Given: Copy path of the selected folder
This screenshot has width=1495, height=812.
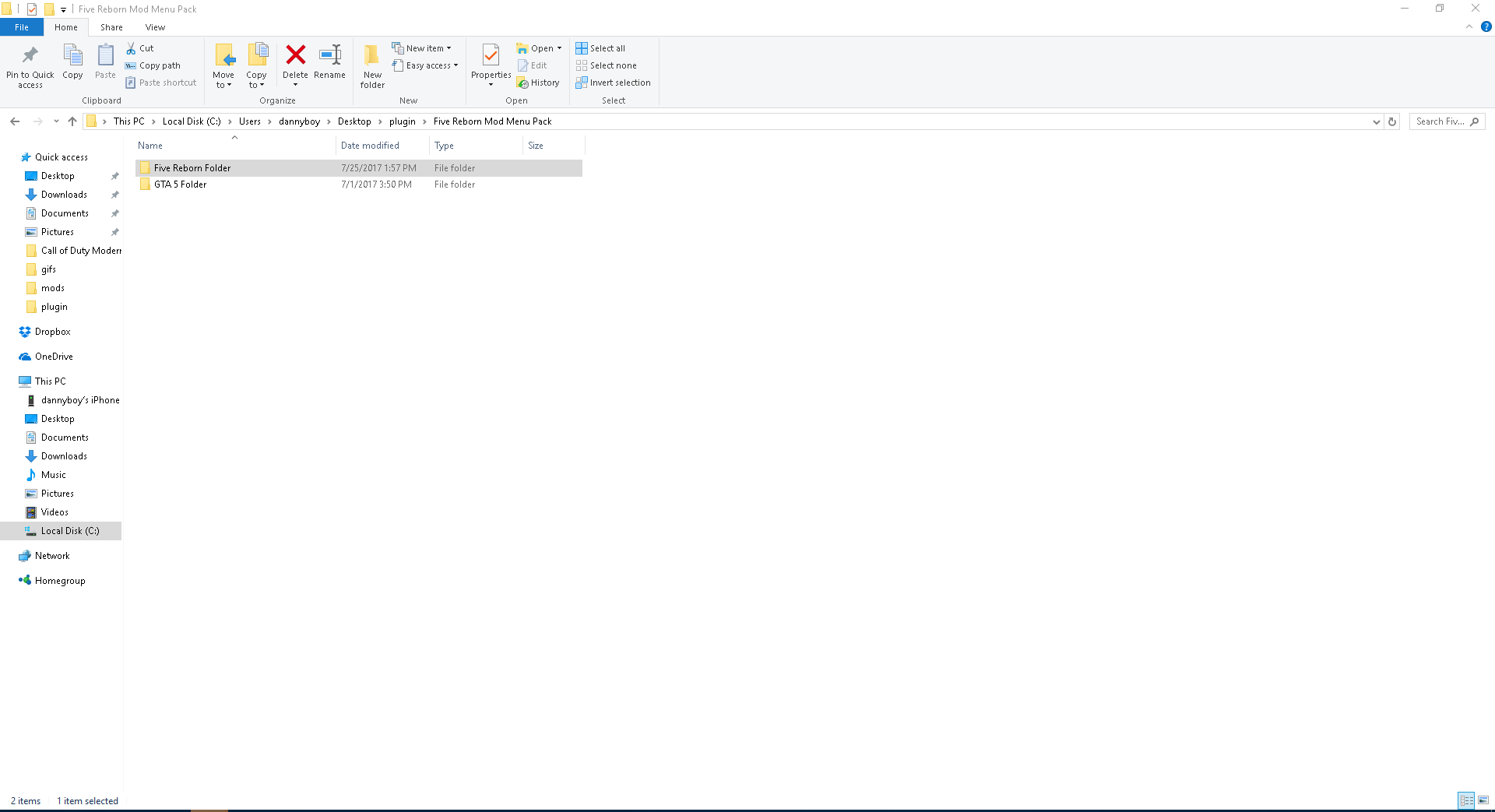Looking at the screenshot, I should tap(153, 65).
